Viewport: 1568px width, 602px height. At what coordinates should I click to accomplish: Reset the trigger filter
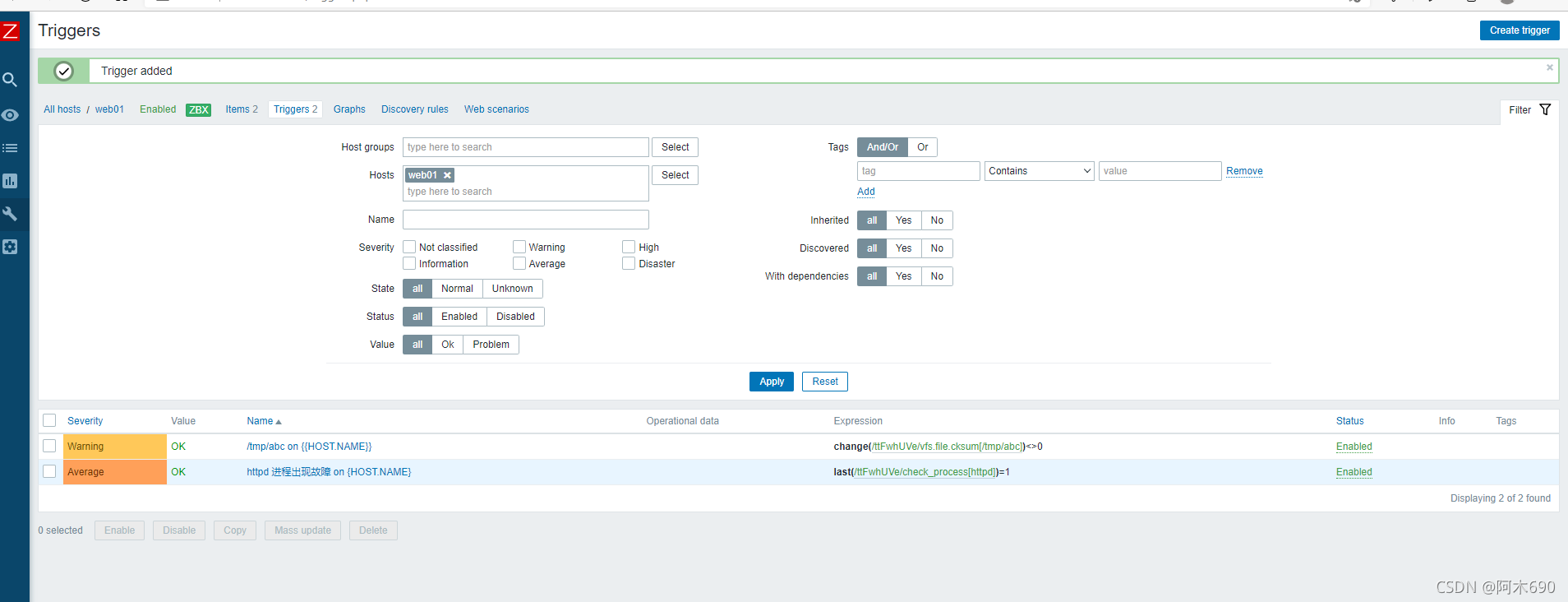[825, 382]
